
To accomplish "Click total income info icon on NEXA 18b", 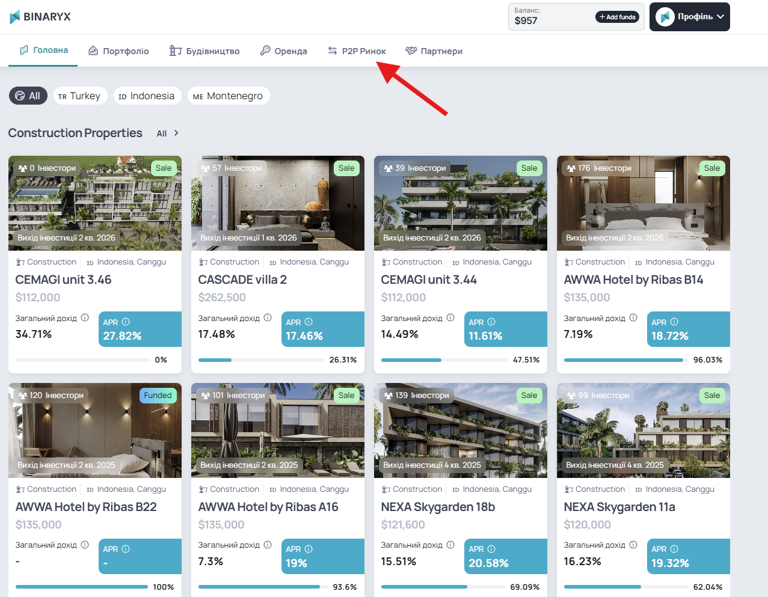I will click(x=451, y=545).
